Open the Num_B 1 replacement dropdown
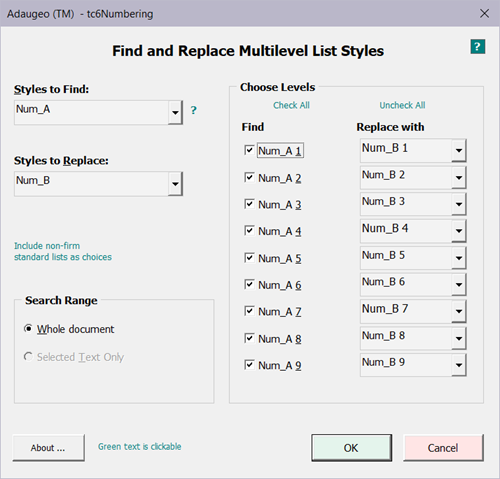The width and height of the screenshot is (500, 479). coord(459,150)
